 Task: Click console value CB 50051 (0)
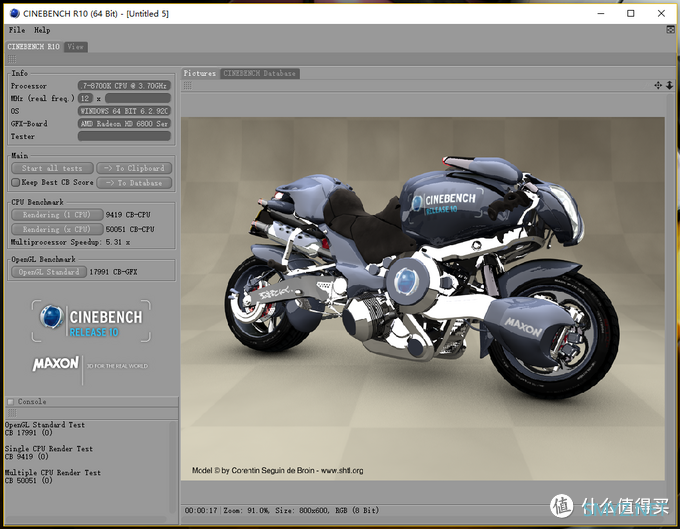(x=29, y=480)
